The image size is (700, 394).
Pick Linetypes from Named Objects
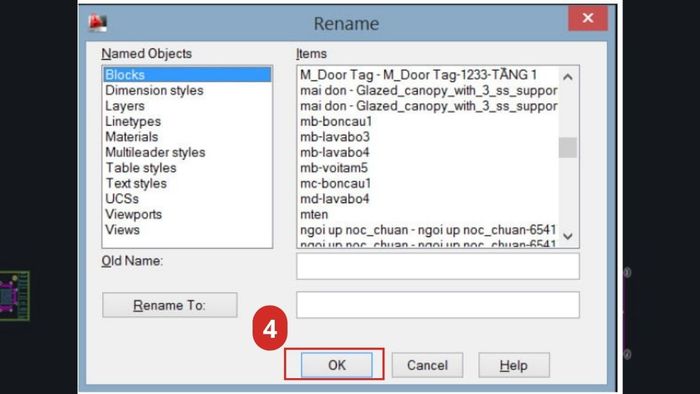[x=133, y=121]
